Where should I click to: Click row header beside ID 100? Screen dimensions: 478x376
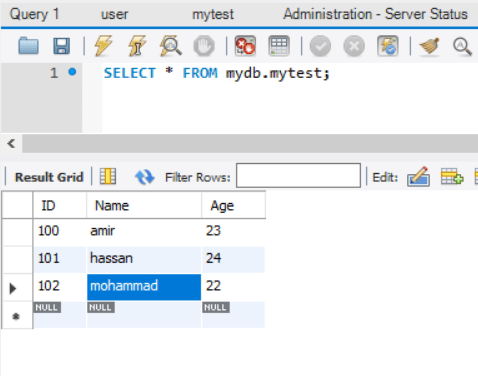(17, 232)
